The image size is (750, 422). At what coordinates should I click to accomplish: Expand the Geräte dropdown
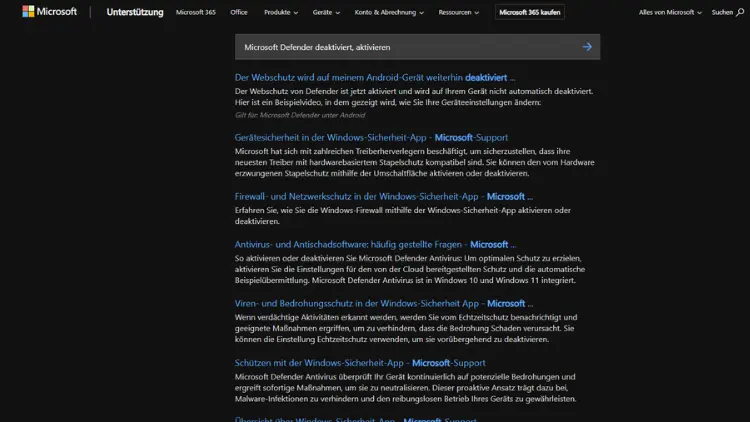[x=326, y=12]
